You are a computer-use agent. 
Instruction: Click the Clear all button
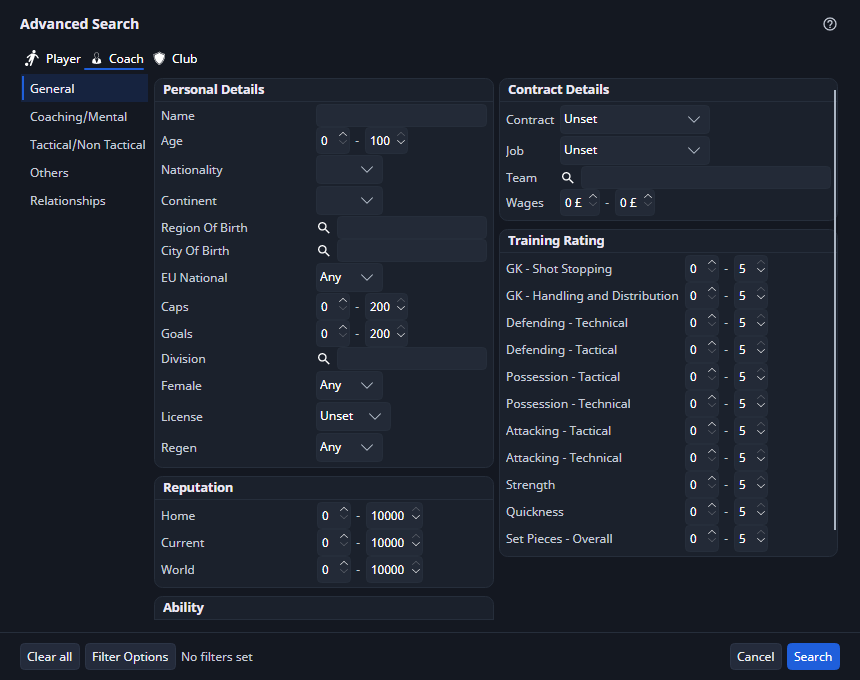tap(50, 656)
